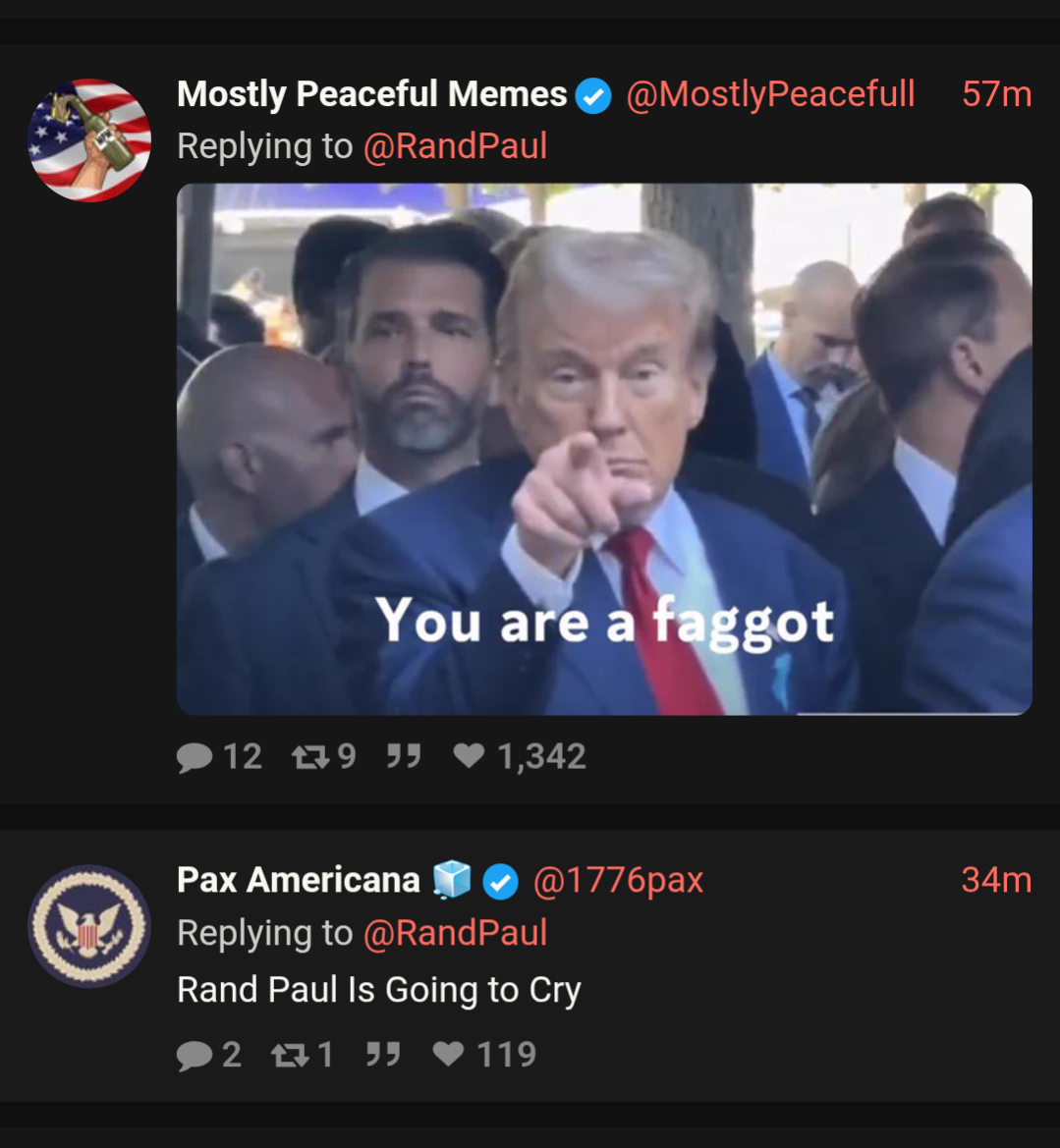Expand the attached image in the first post

pos(604,449)
